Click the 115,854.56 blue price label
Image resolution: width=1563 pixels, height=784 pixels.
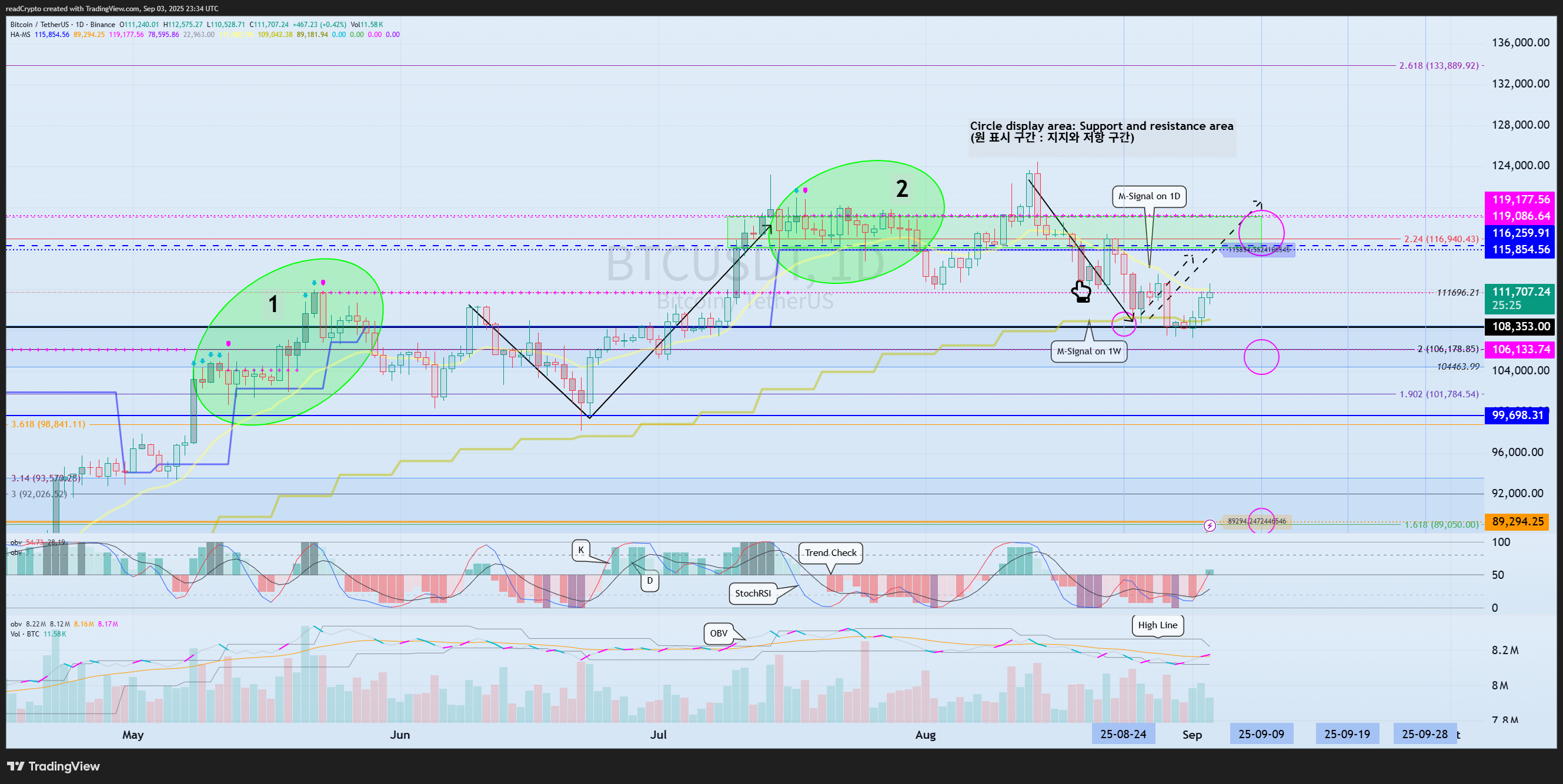(x=1520, y=249)
